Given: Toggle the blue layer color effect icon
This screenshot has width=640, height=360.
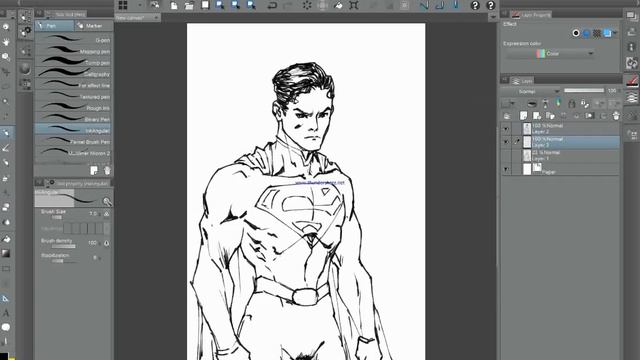Looking at the screenshot, I should point(607,33).
